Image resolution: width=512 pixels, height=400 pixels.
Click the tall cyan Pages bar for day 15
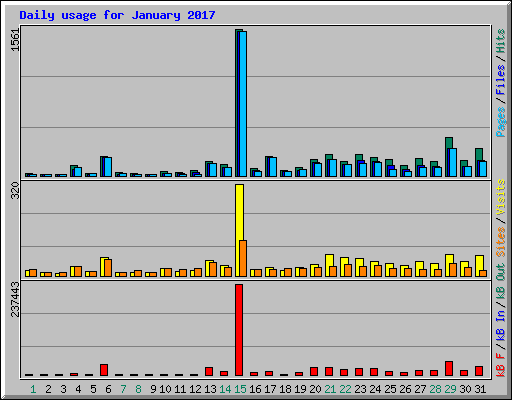point(243,104)
